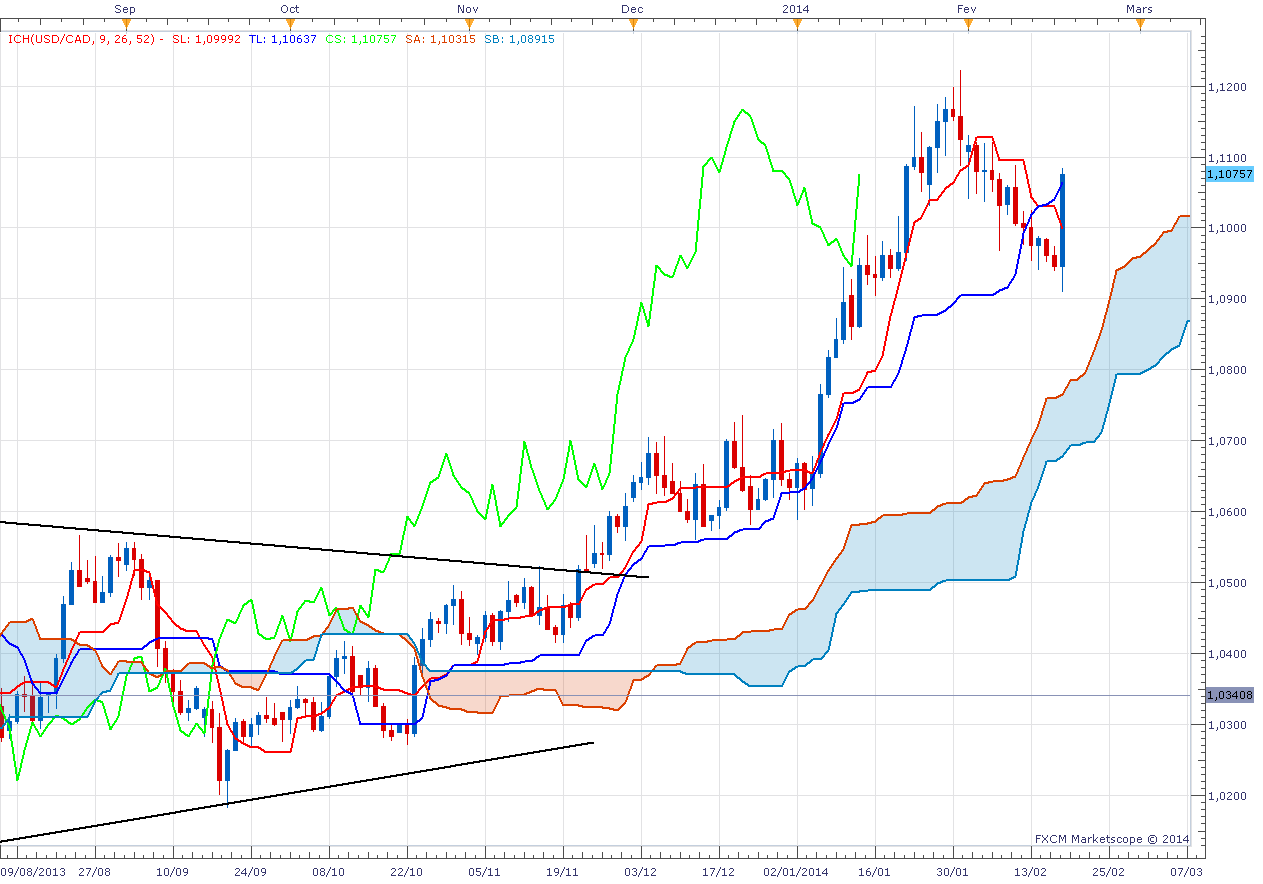Click the blue TL: 1,10637 value
The image size is (1263, 884).
[x=283, y=39]
